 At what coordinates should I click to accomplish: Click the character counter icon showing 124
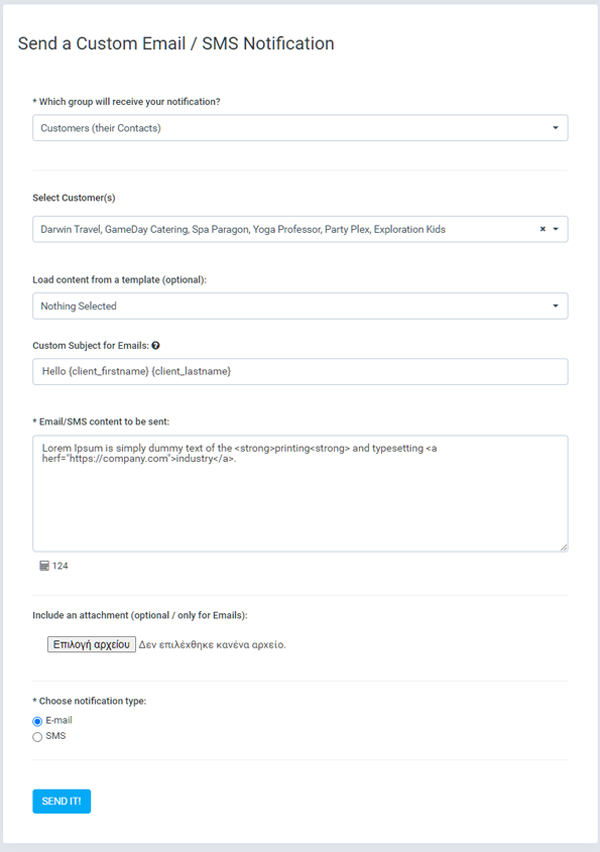pyautogui.click(x=45, y=566)
